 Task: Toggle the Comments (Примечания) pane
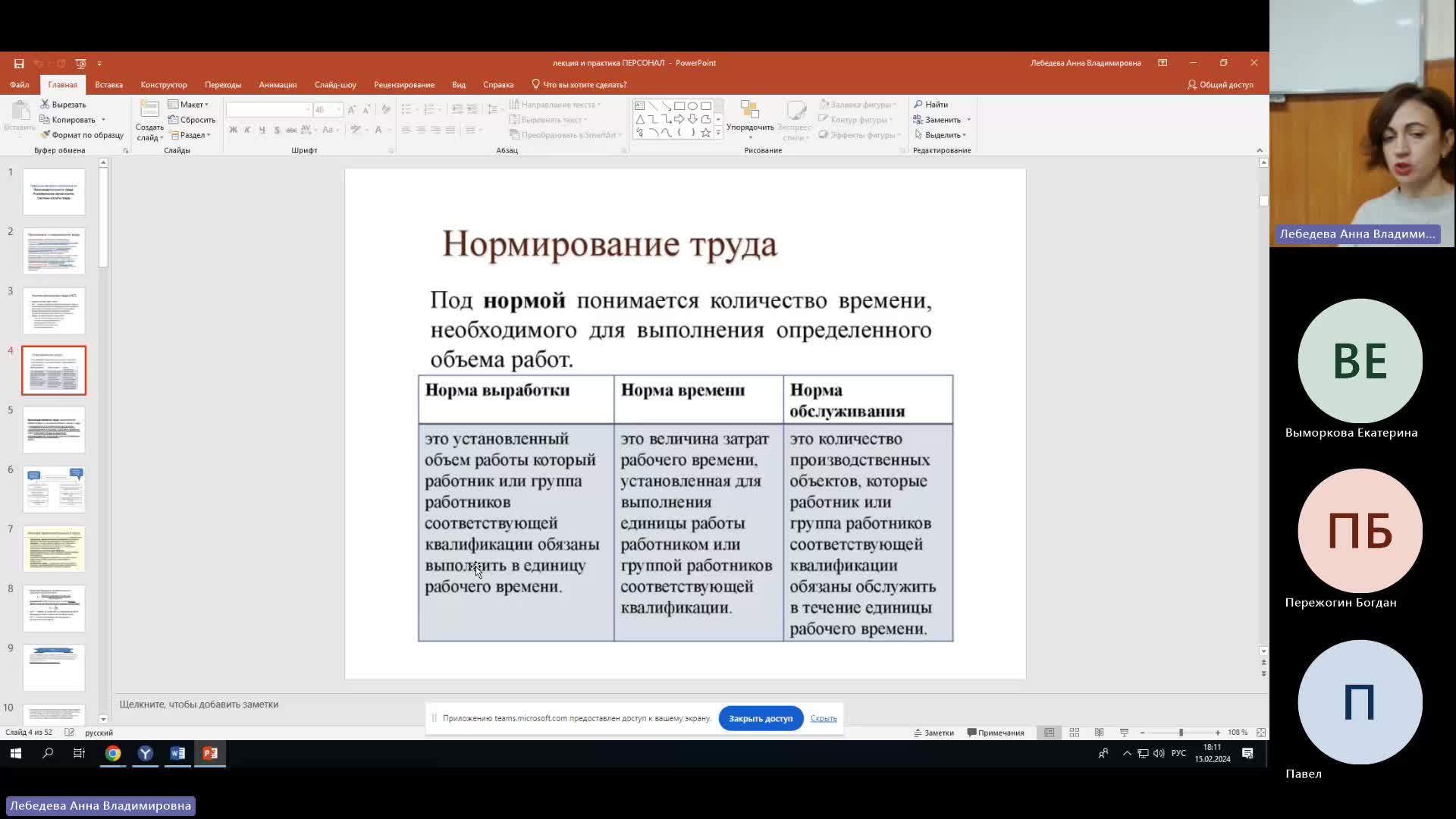[996, 733]
